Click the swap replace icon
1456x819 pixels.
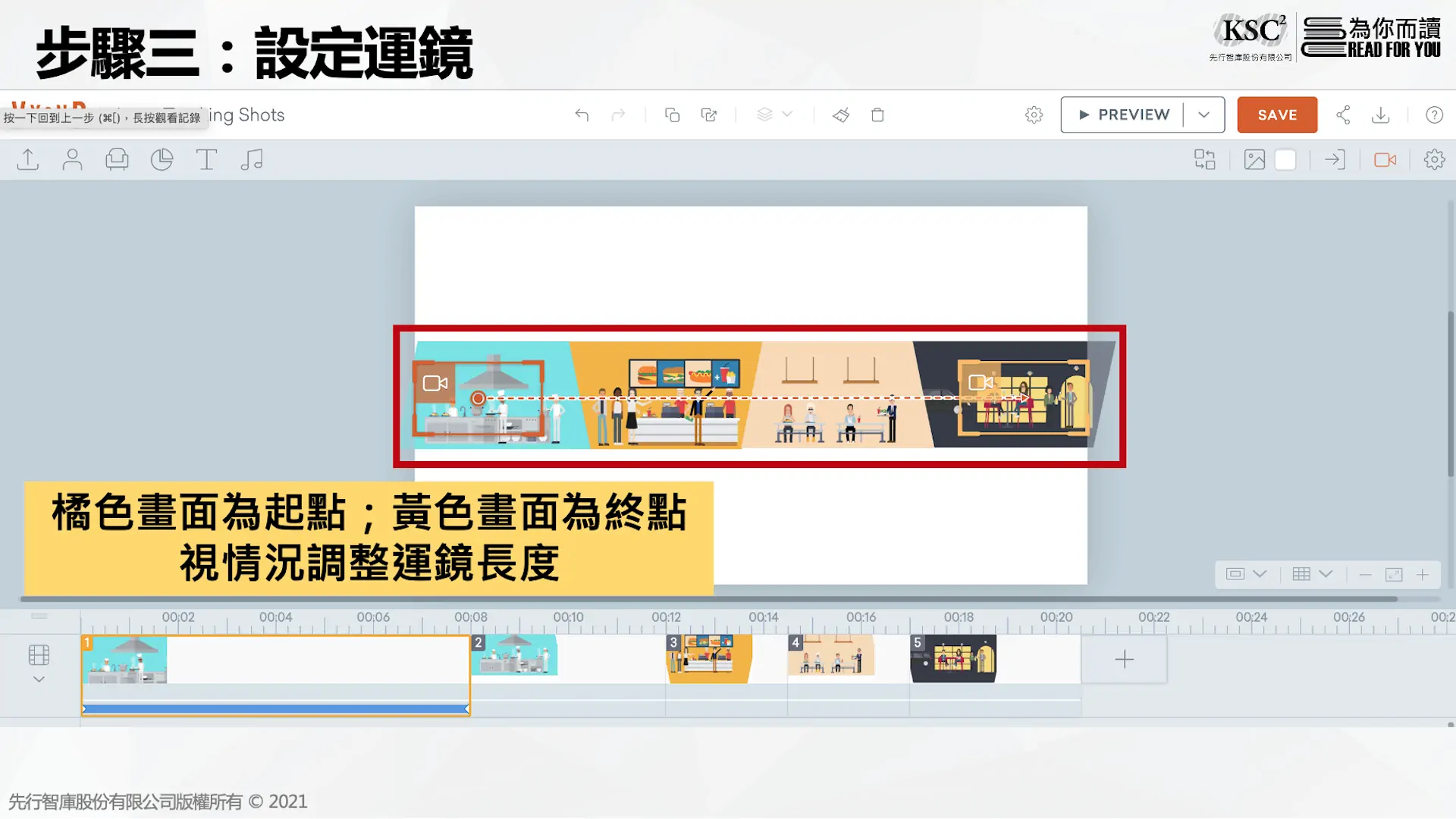click(1204, 159)
